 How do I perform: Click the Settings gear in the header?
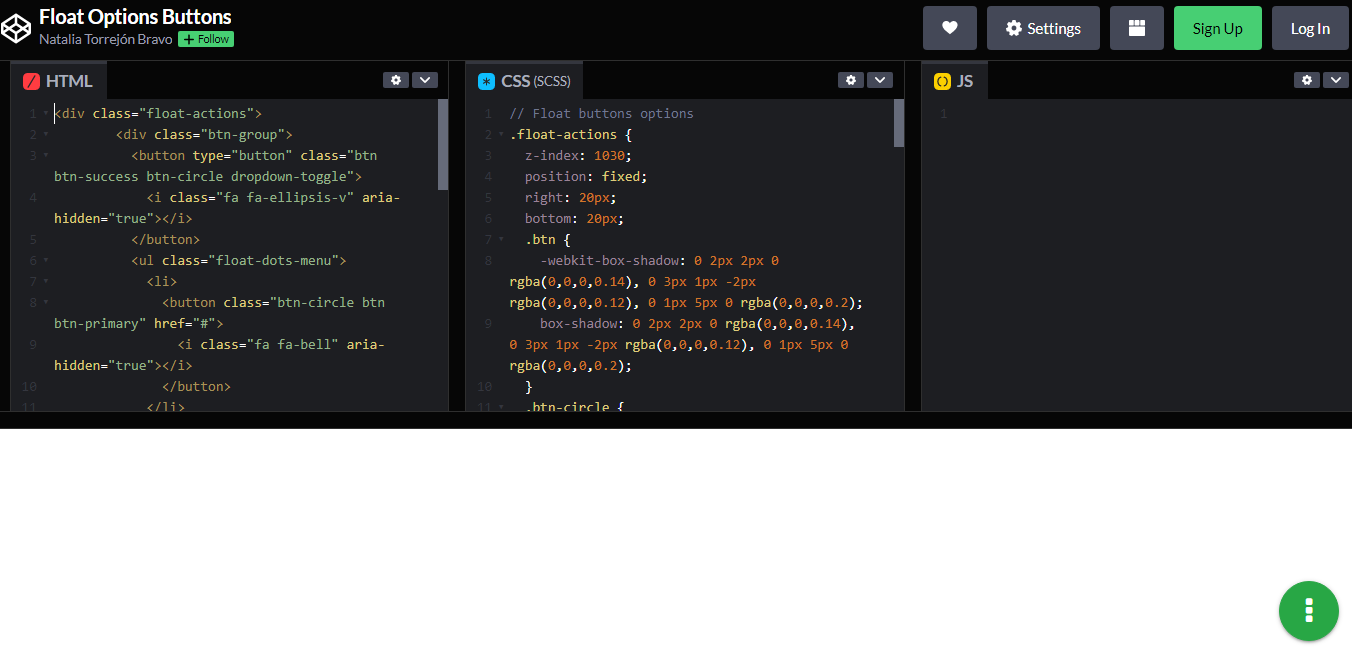1043,27
